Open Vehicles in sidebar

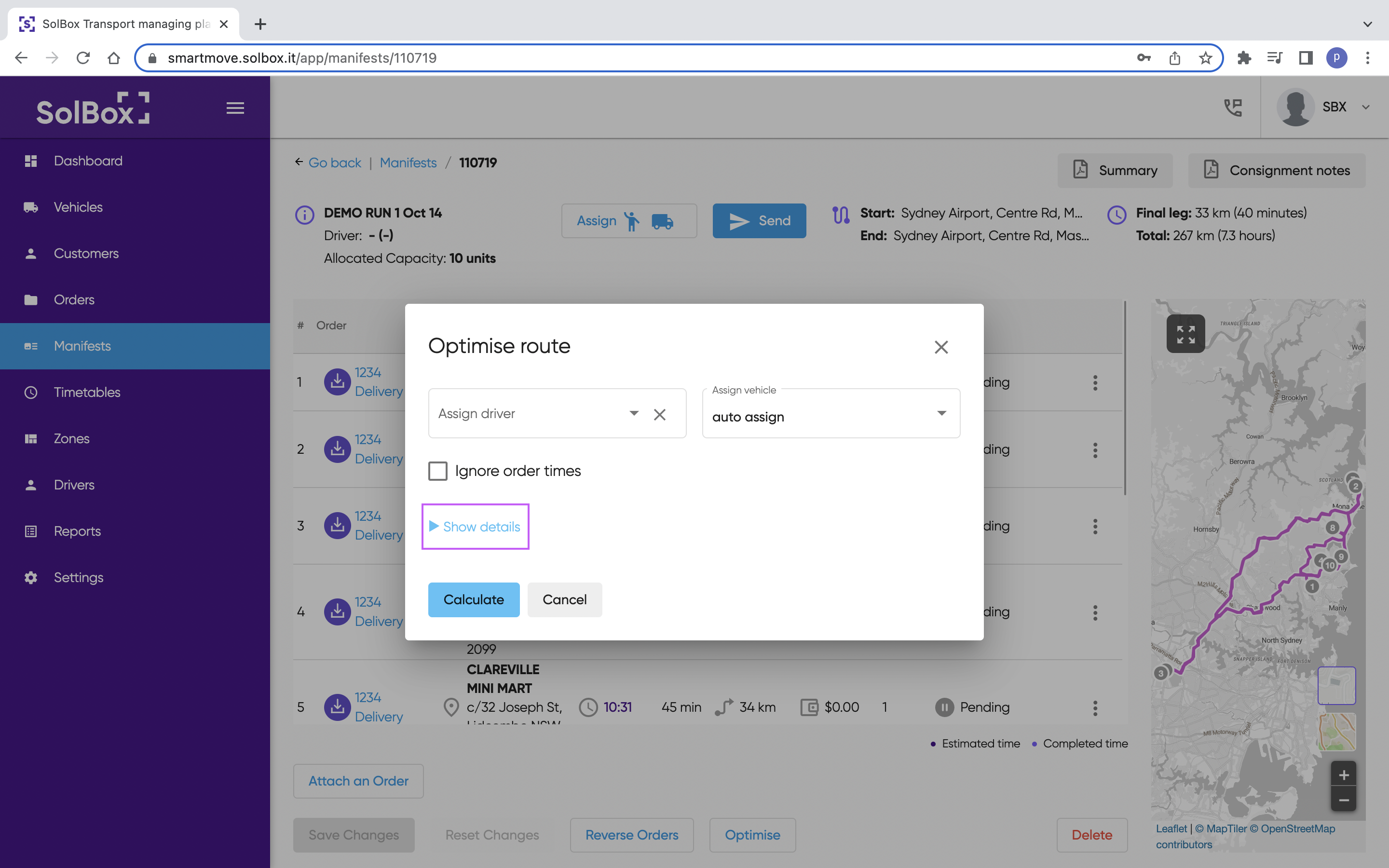[x=135, y=207]
